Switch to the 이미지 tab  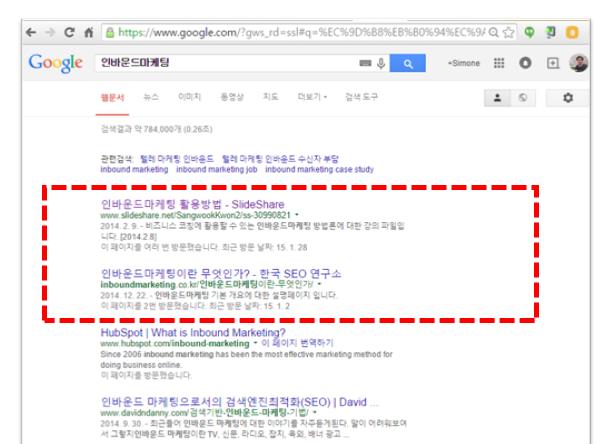189,97
